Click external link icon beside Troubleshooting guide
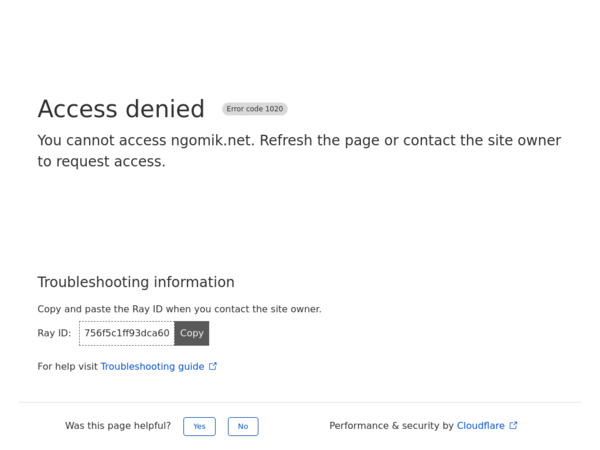This screenshot has height=450, width=600. [213, 366]
